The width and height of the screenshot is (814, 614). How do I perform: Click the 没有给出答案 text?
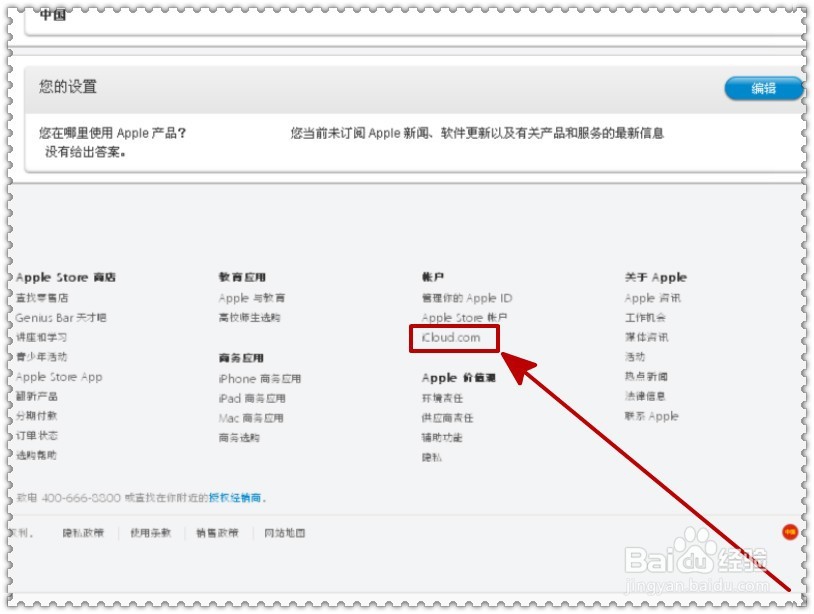pyautogui.click(x=85, y=152)
